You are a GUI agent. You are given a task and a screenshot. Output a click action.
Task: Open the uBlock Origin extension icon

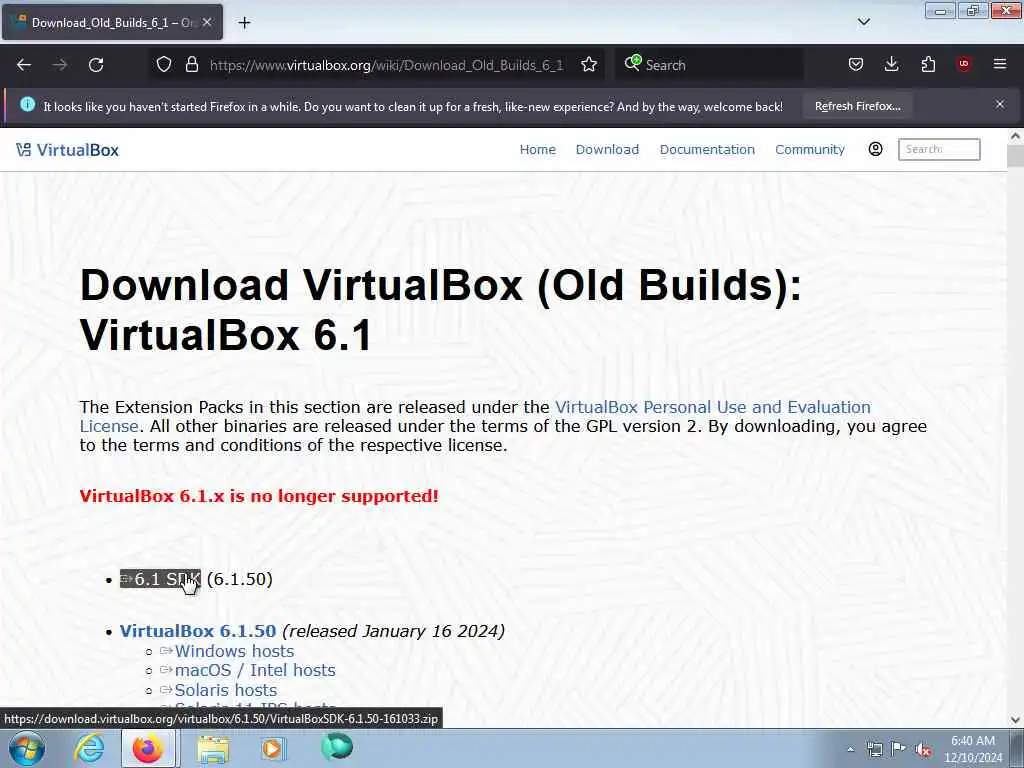pos(964,64)
